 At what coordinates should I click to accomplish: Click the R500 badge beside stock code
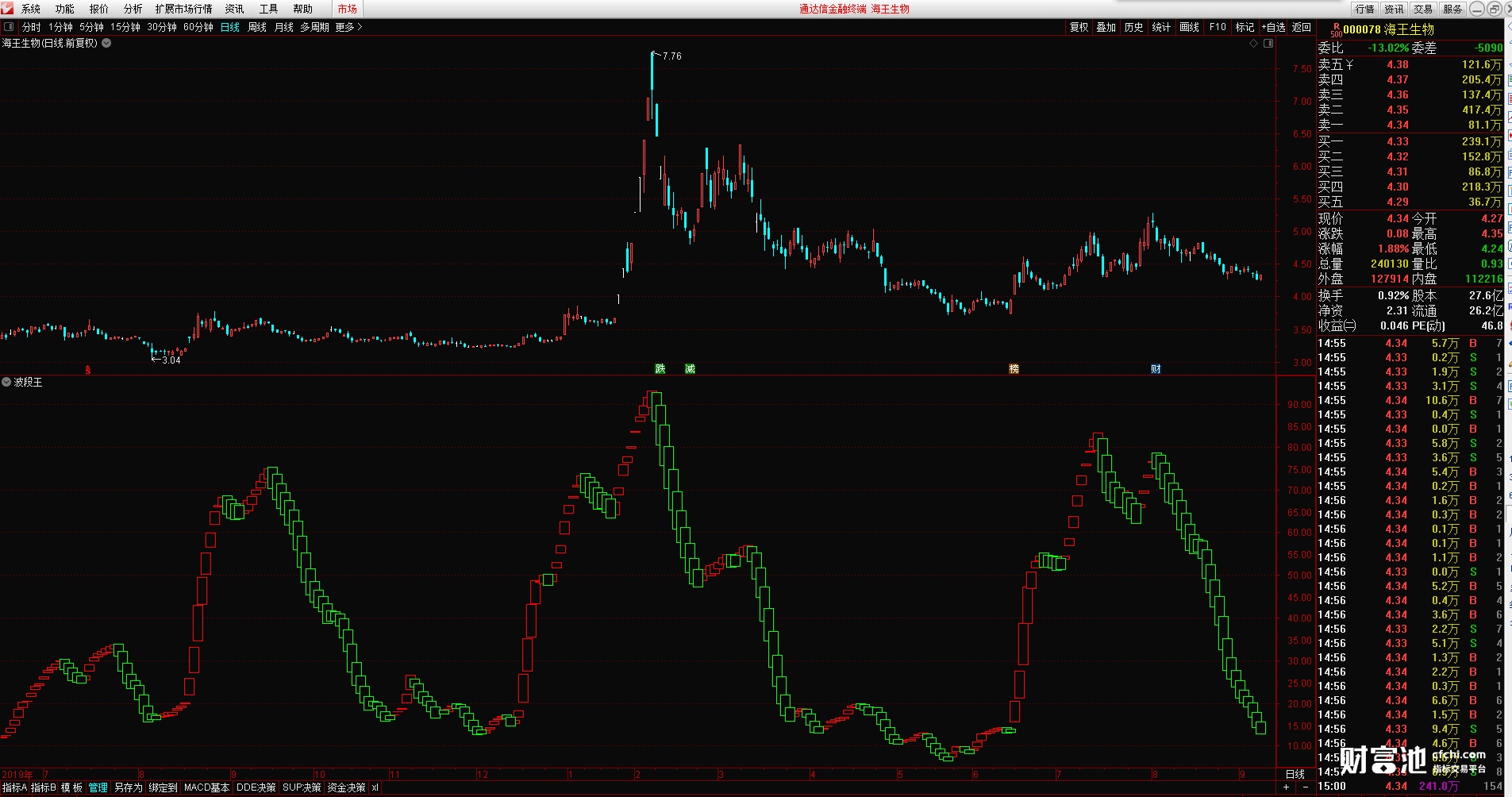coord(1336,30)
